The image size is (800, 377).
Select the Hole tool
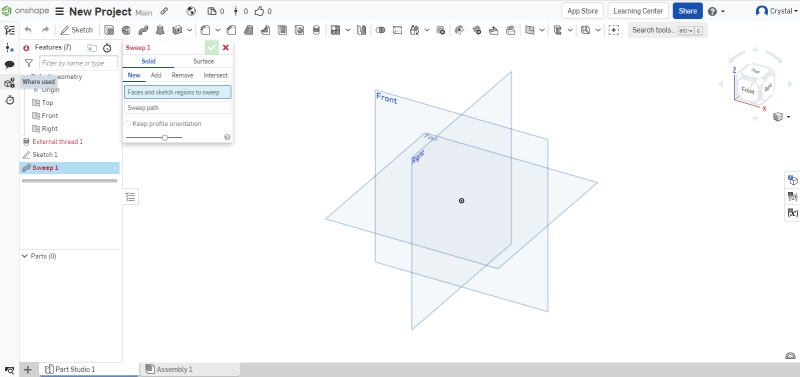pos(299,30)
